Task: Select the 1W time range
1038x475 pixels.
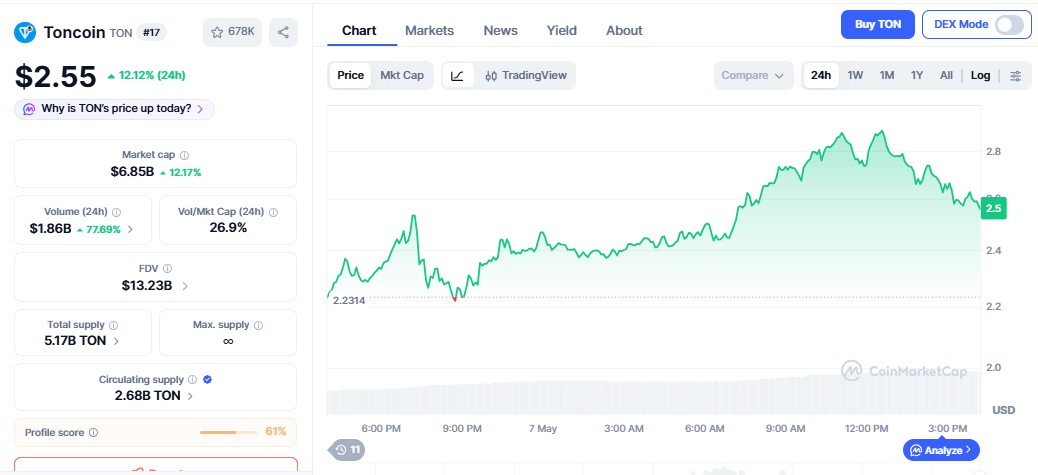Action: coord(855,75)
